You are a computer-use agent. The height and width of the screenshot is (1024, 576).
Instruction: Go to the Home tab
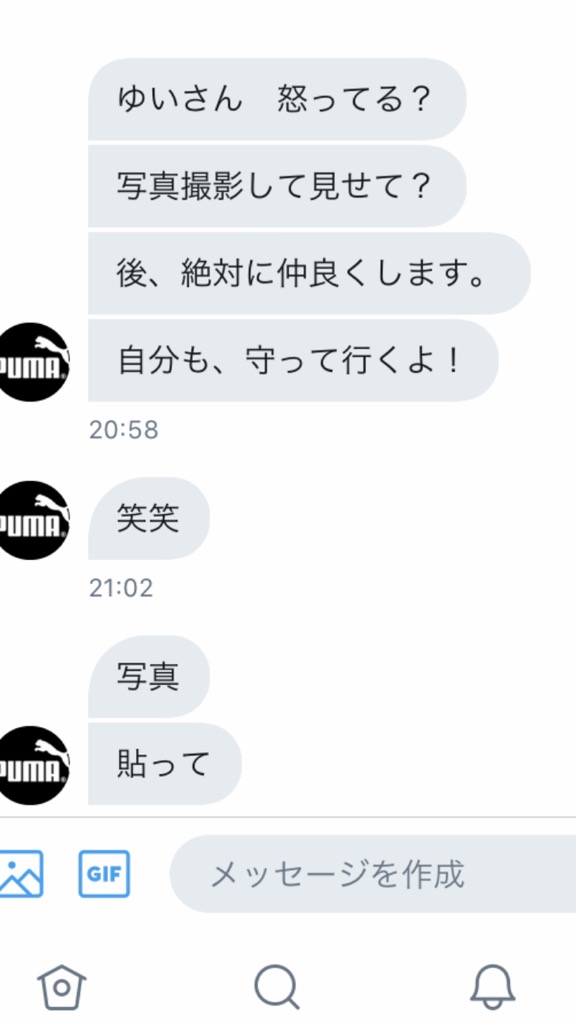(61, 987)
